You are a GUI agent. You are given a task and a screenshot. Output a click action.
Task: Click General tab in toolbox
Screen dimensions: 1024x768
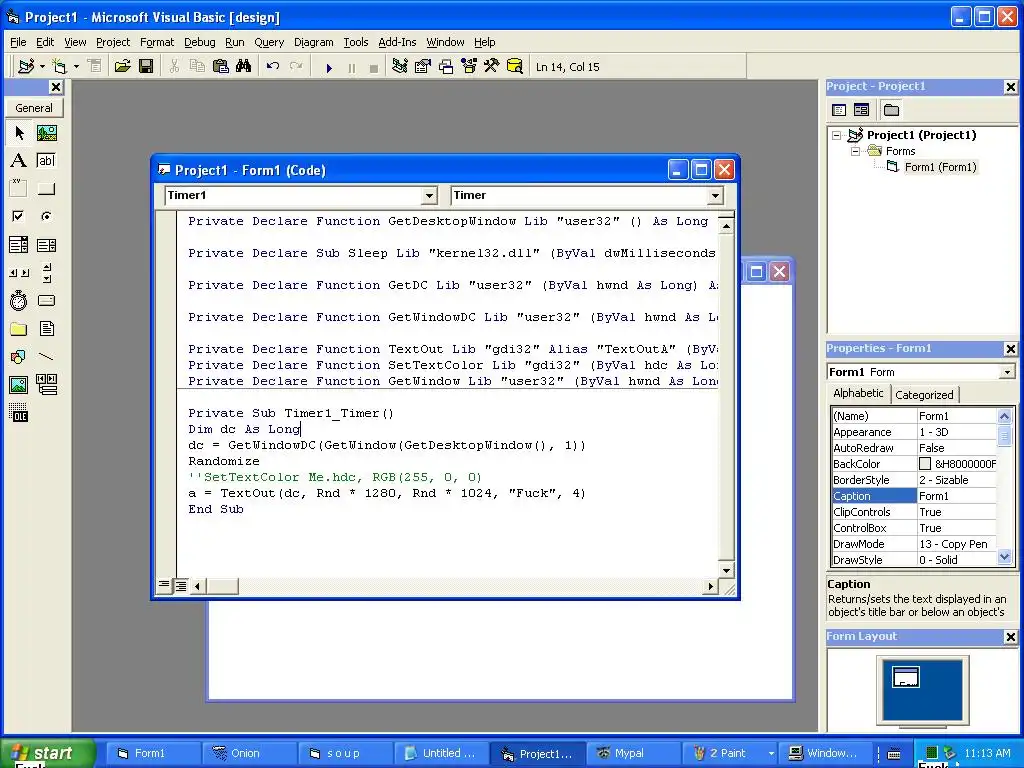pos(34,108)
